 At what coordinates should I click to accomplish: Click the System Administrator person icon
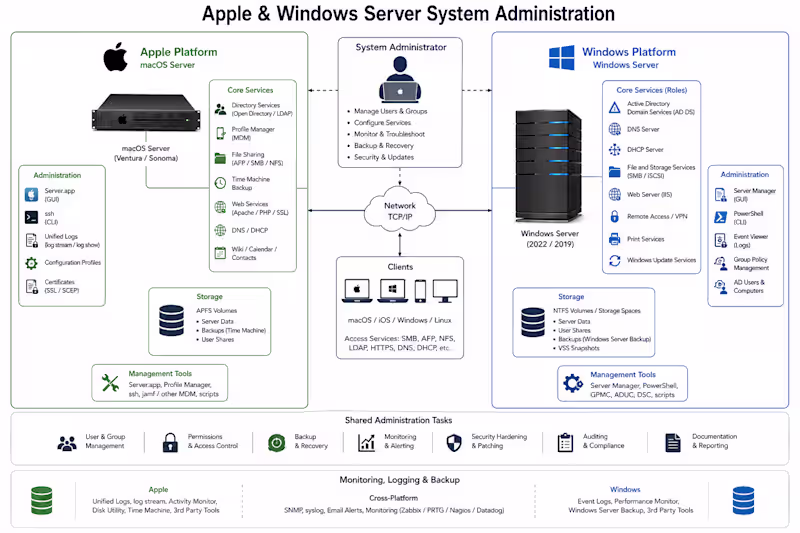(x=400, y=79)
